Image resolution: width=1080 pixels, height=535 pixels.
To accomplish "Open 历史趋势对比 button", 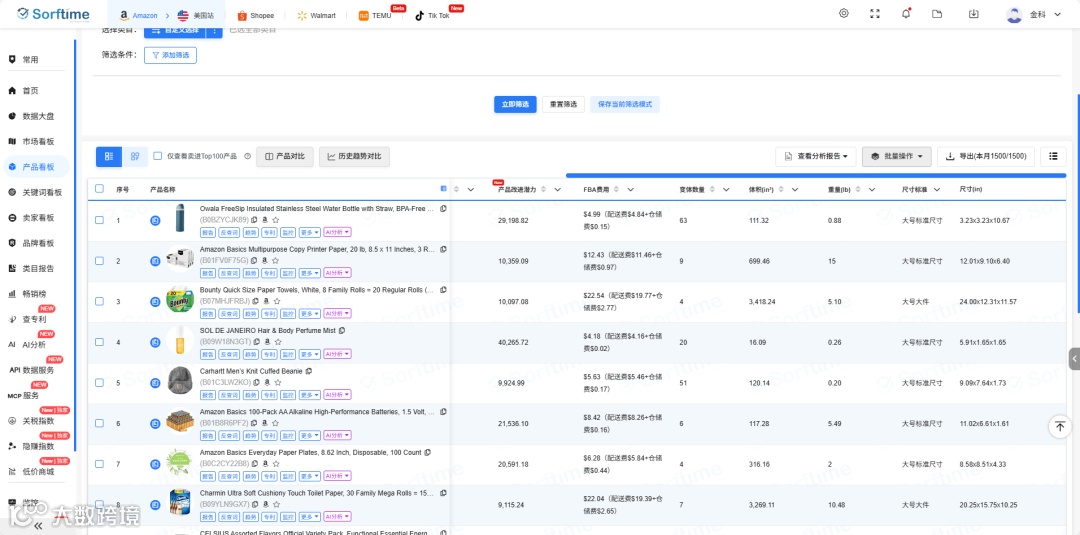I will pyautogui.click(x=354, y=156).
